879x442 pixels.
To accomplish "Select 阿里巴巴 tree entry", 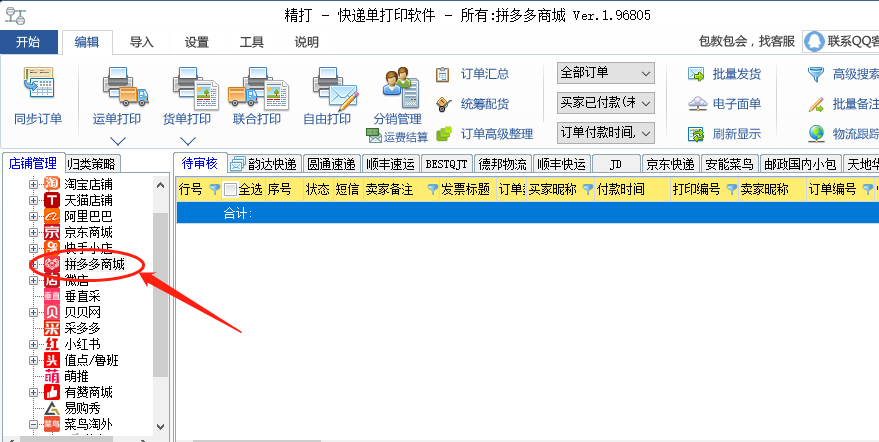I will point(89,216).
